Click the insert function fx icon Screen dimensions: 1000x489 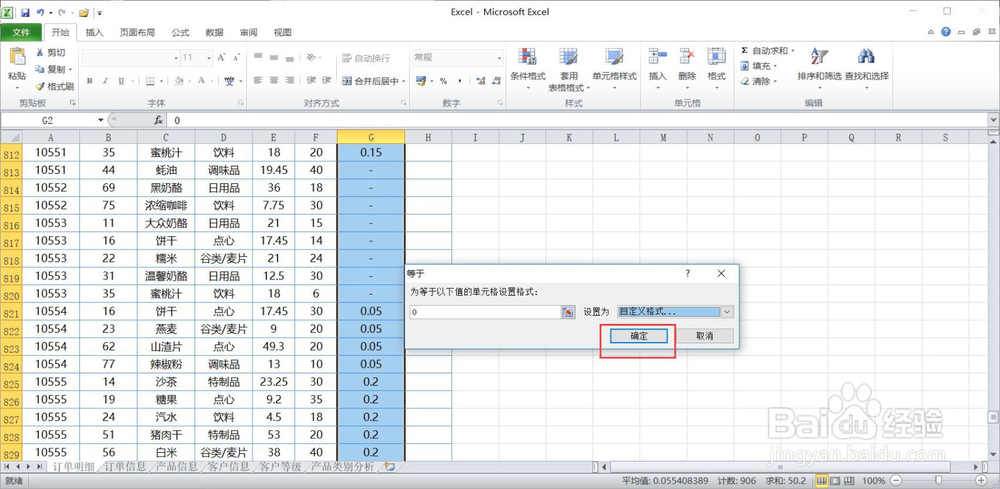(158, 120)
